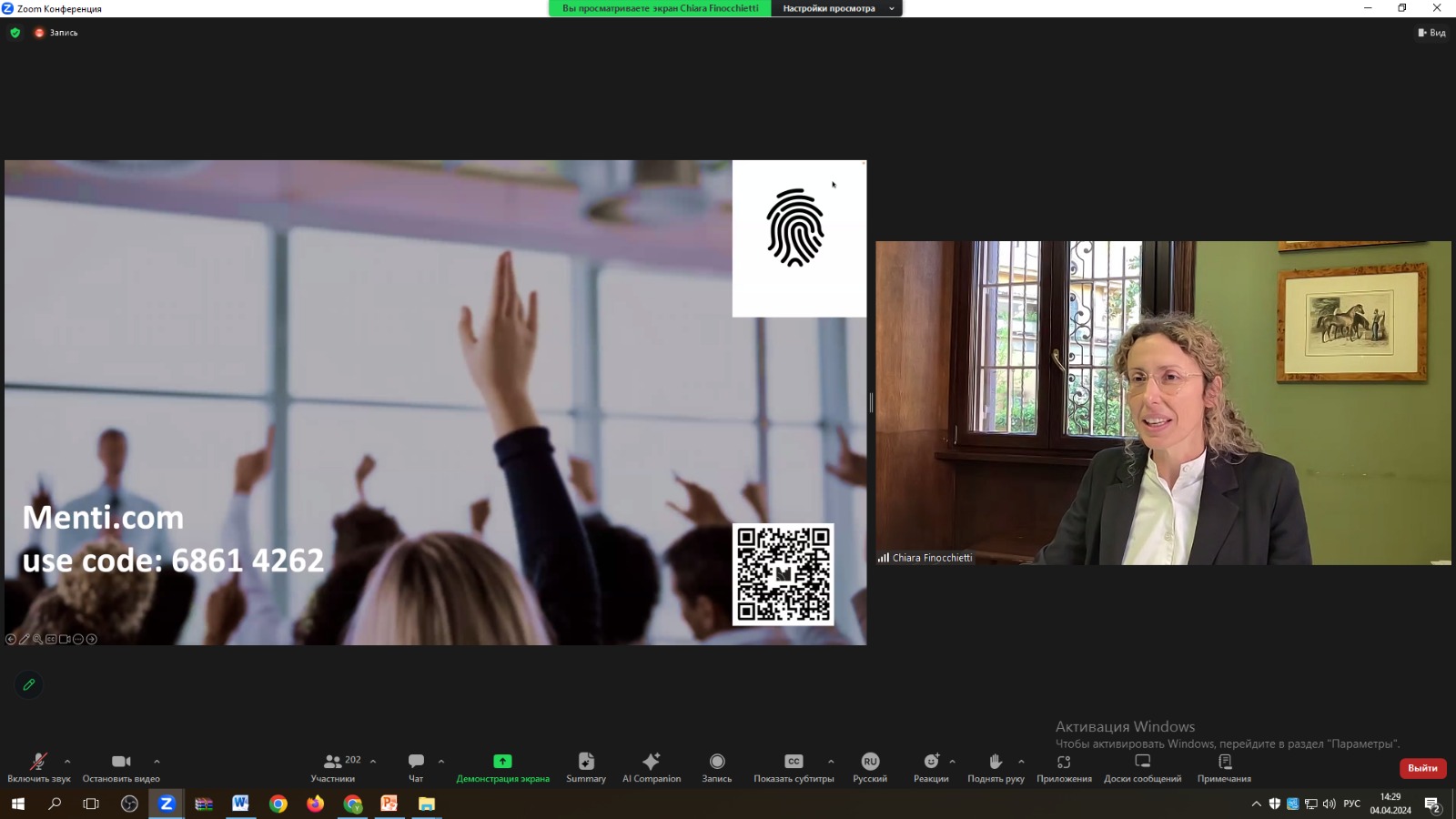Open the Apps (Приложения) panel

[x=1064, y=766]
